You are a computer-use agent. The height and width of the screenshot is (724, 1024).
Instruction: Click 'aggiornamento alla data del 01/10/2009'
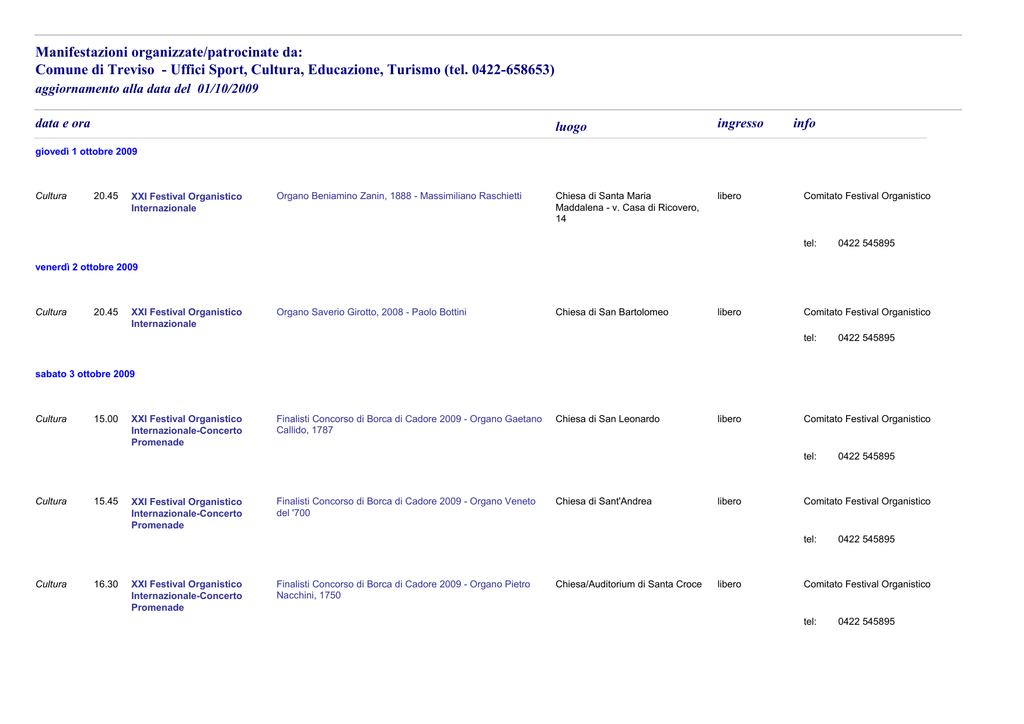[147, 89]
